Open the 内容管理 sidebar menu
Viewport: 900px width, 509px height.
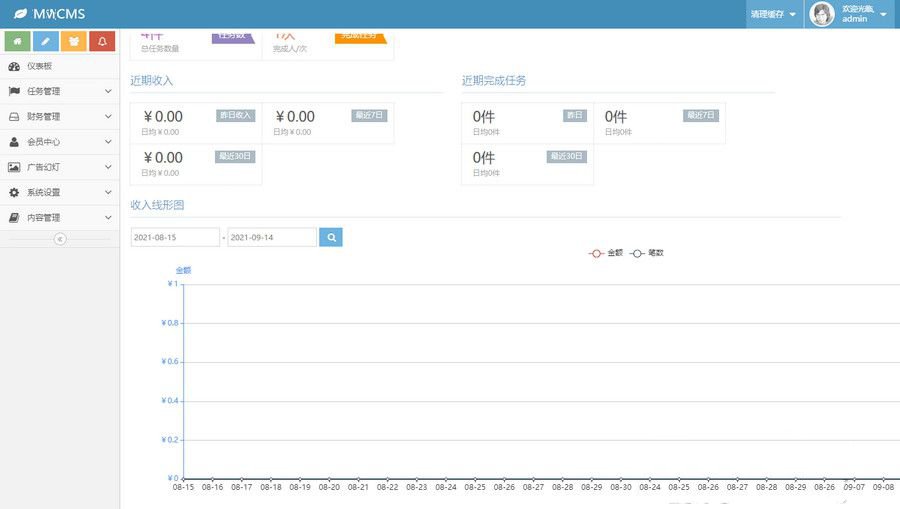pos(60,217)
